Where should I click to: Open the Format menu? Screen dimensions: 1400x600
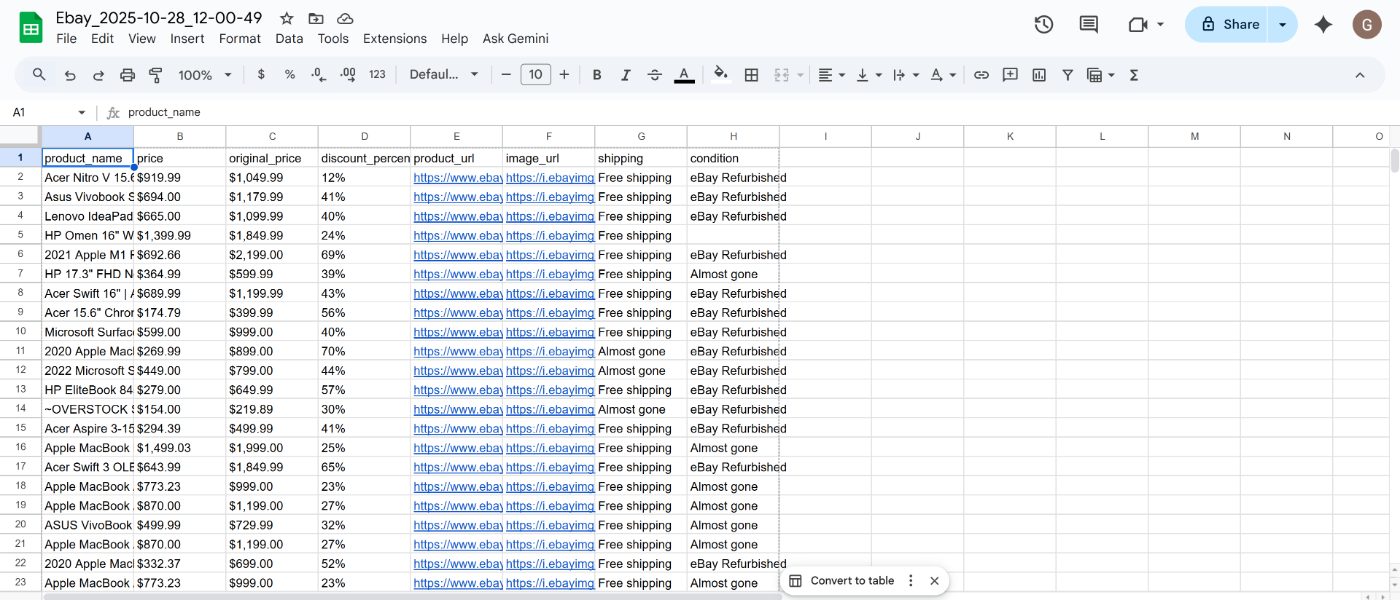click(240, 38)
